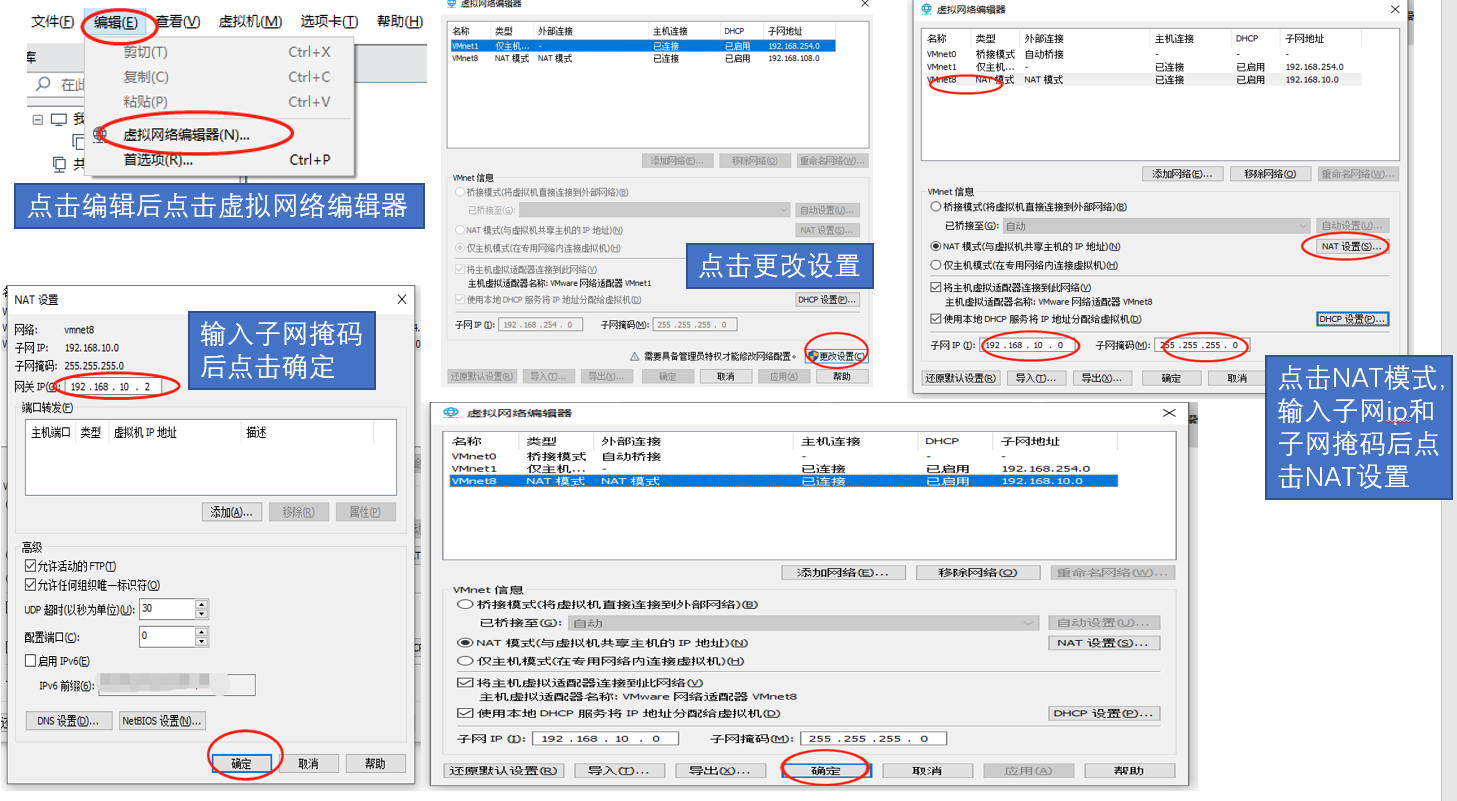Image resolution: width=1457 pixels, height=801 pixels.
Task: Click the 子网 IP field in the upper-right editor
Action: pyautogui.click(x=1029, y=346)
